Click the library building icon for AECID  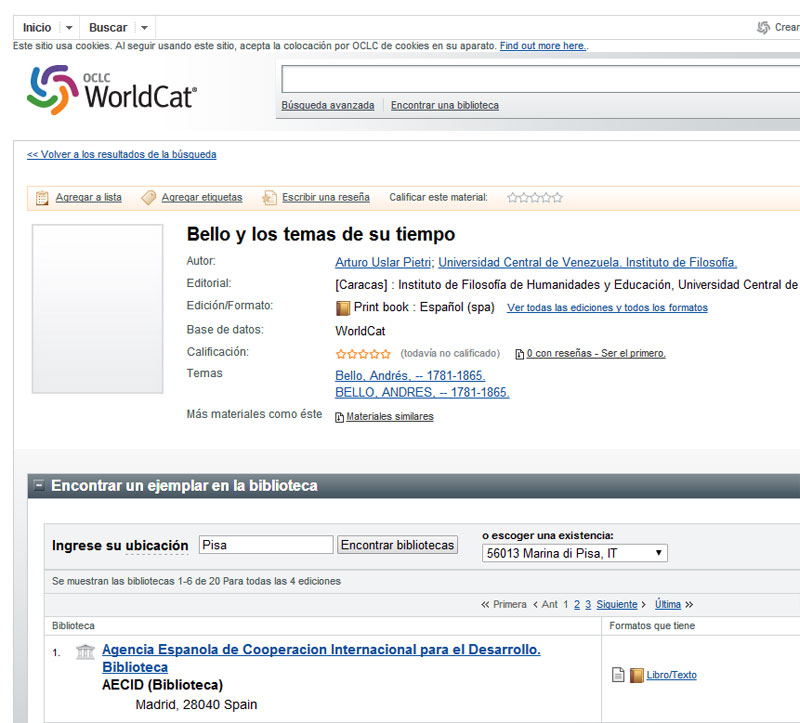pos(85,652)
